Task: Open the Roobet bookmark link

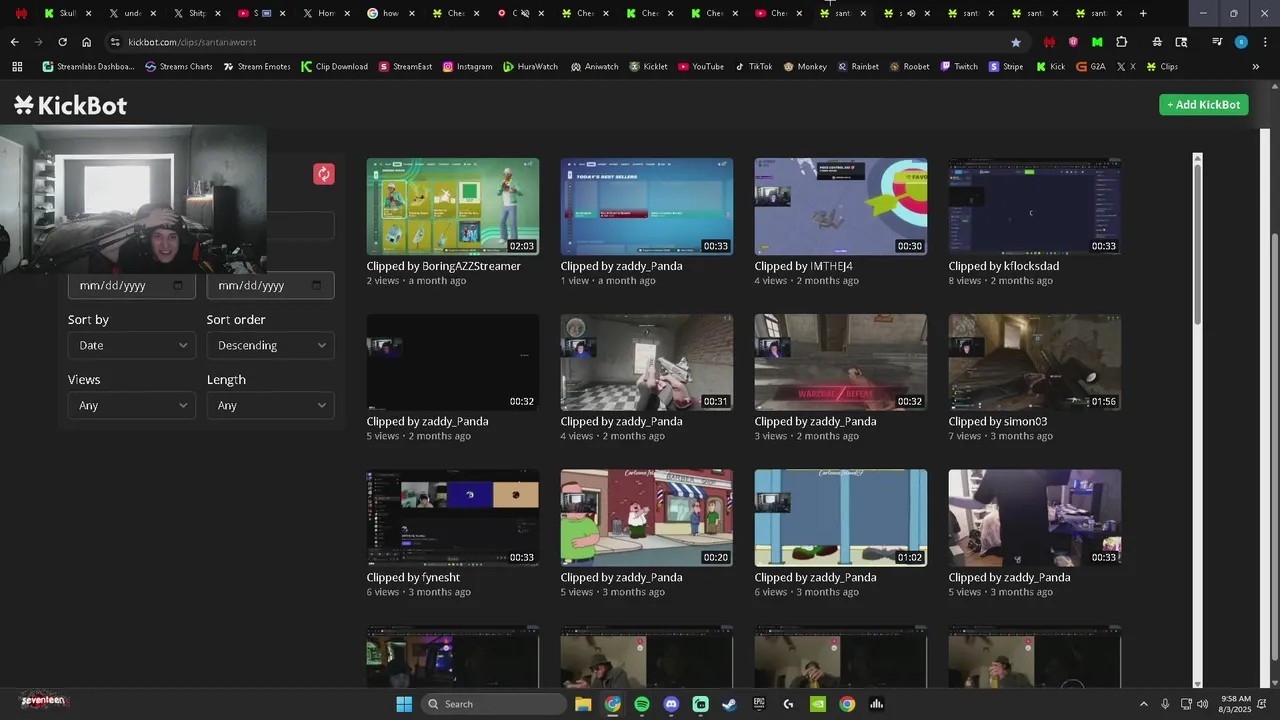Action: coord(909,66)
